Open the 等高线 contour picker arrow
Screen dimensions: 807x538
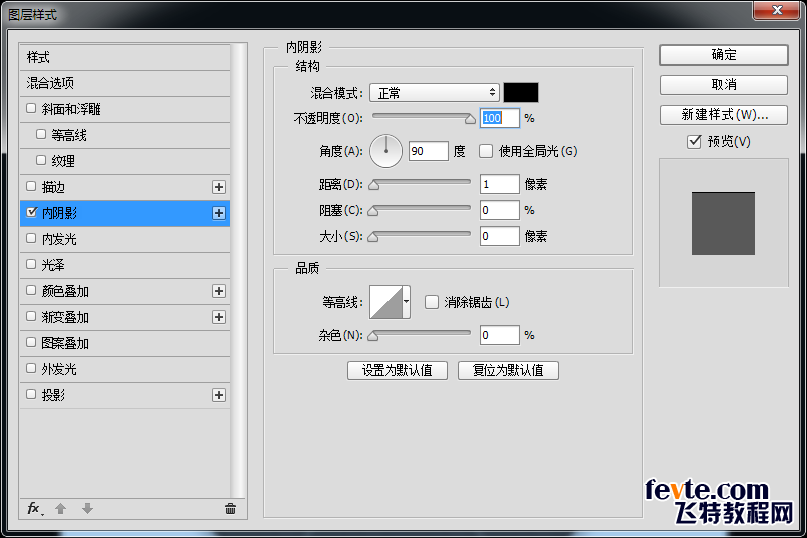pos(407,302)
